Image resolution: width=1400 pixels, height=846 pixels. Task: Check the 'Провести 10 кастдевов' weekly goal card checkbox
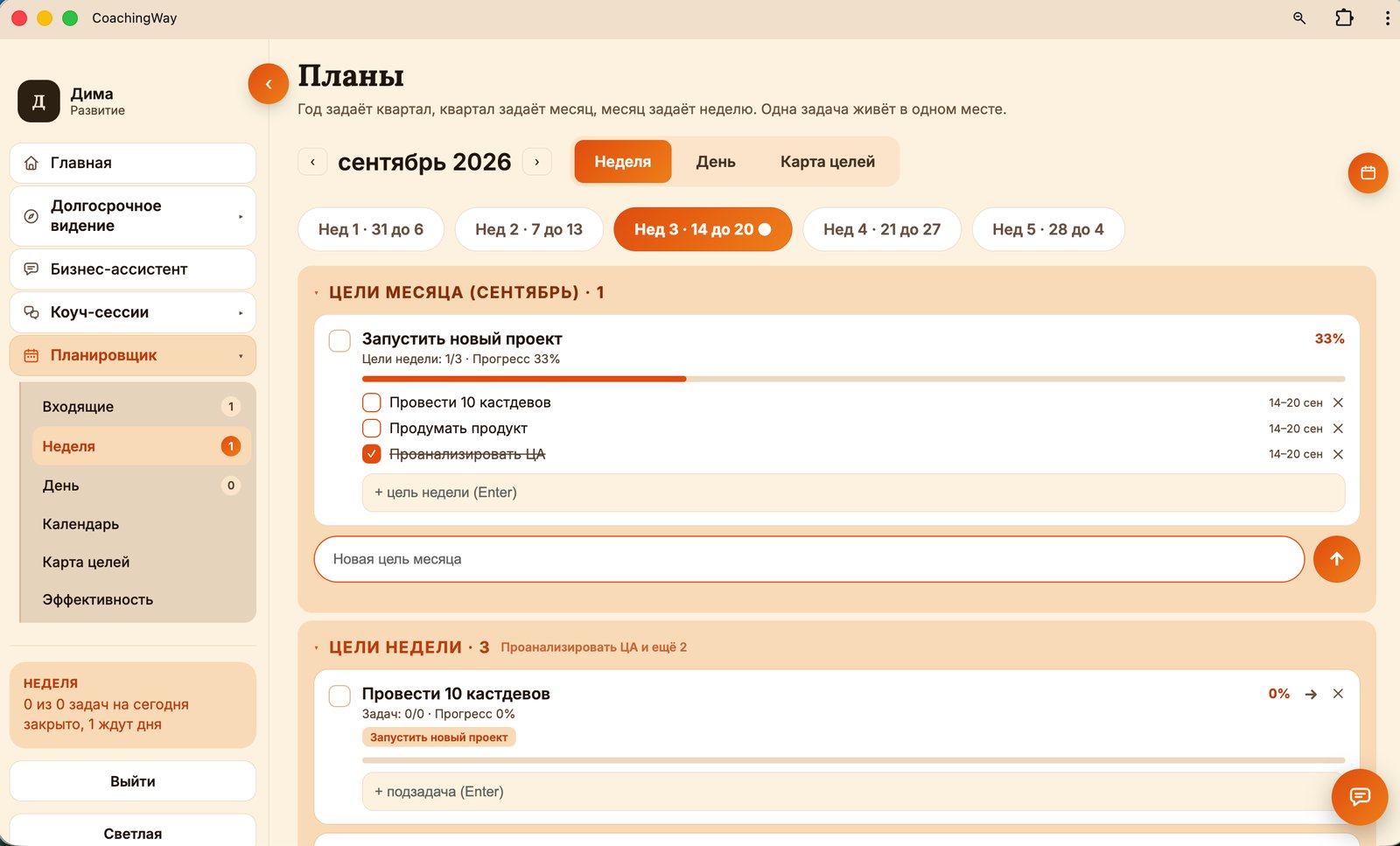[339, 696]
